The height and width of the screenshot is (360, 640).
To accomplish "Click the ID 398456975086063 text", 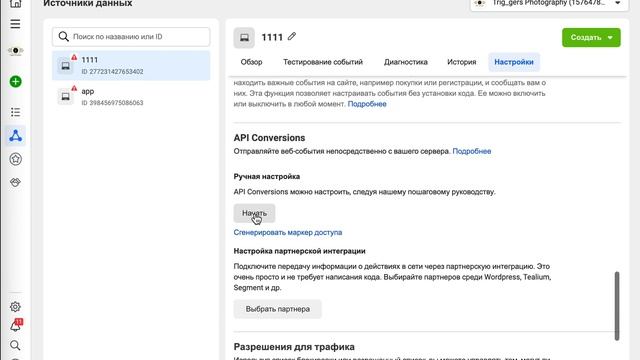I will coord(112,102).
